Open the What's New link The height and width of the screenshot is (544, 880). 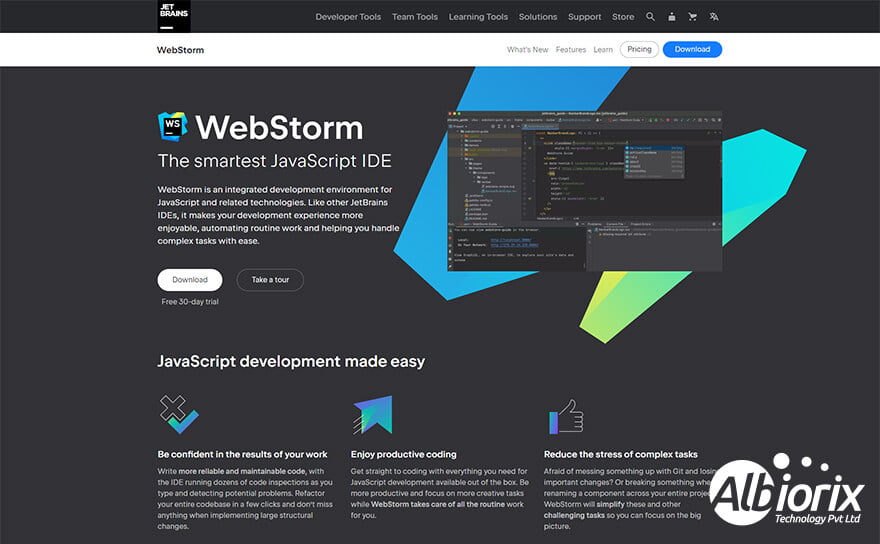pyautogui.click(x=527, y=49)
